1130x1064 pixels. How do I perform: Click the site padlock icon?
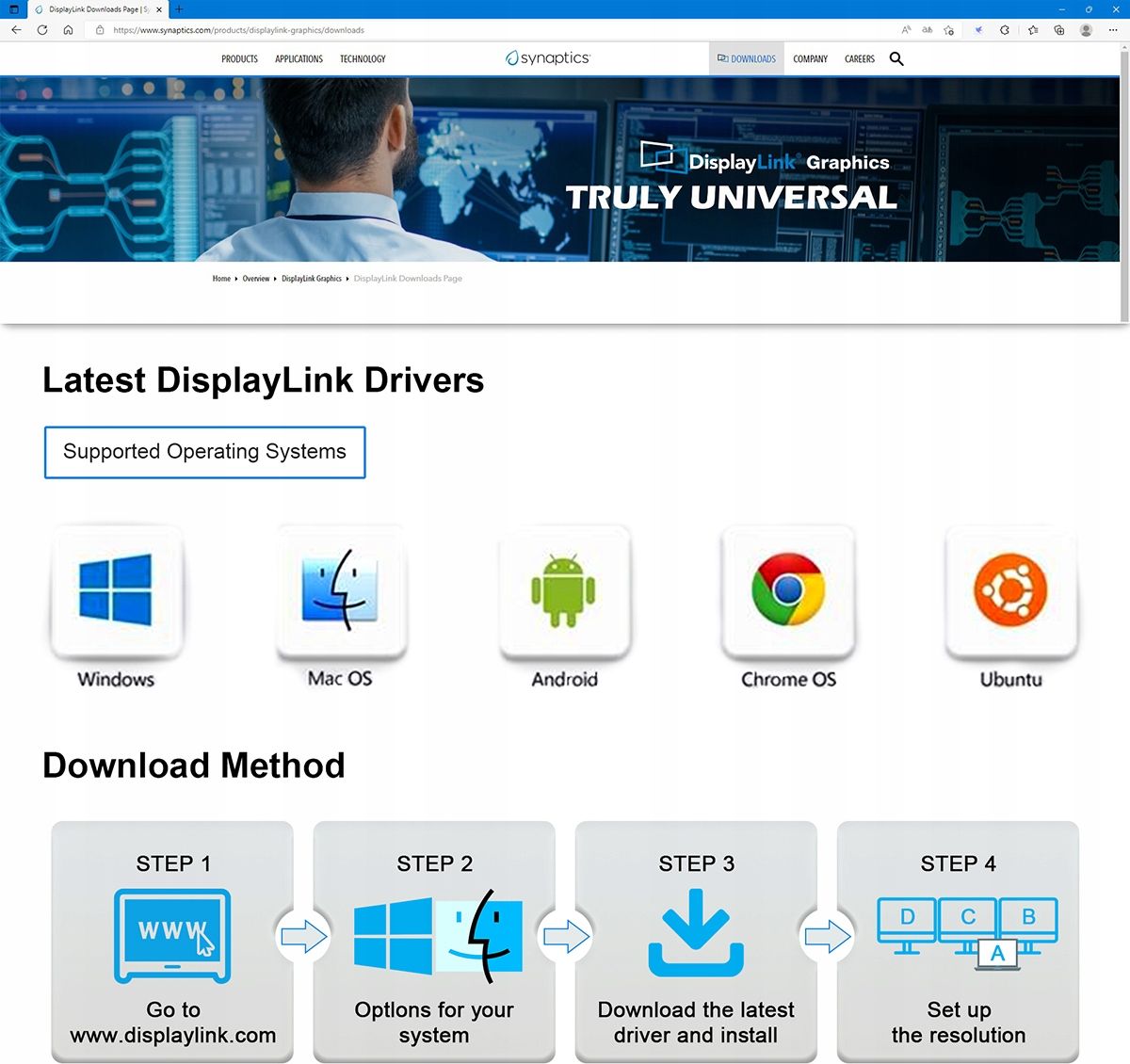coord(100,30)
